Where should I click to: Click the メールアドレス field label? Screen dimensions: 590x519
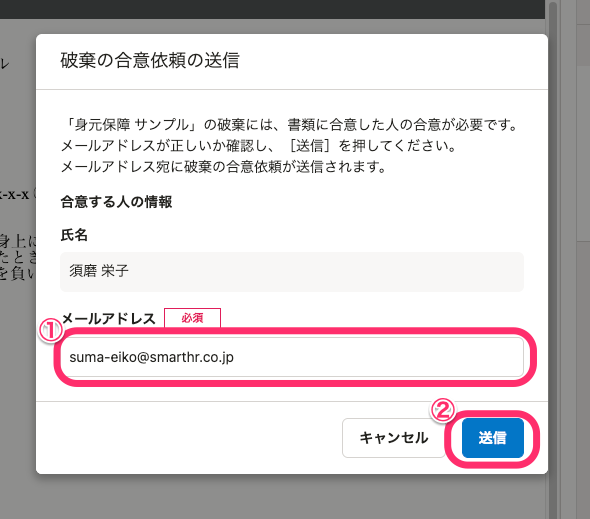108,319
